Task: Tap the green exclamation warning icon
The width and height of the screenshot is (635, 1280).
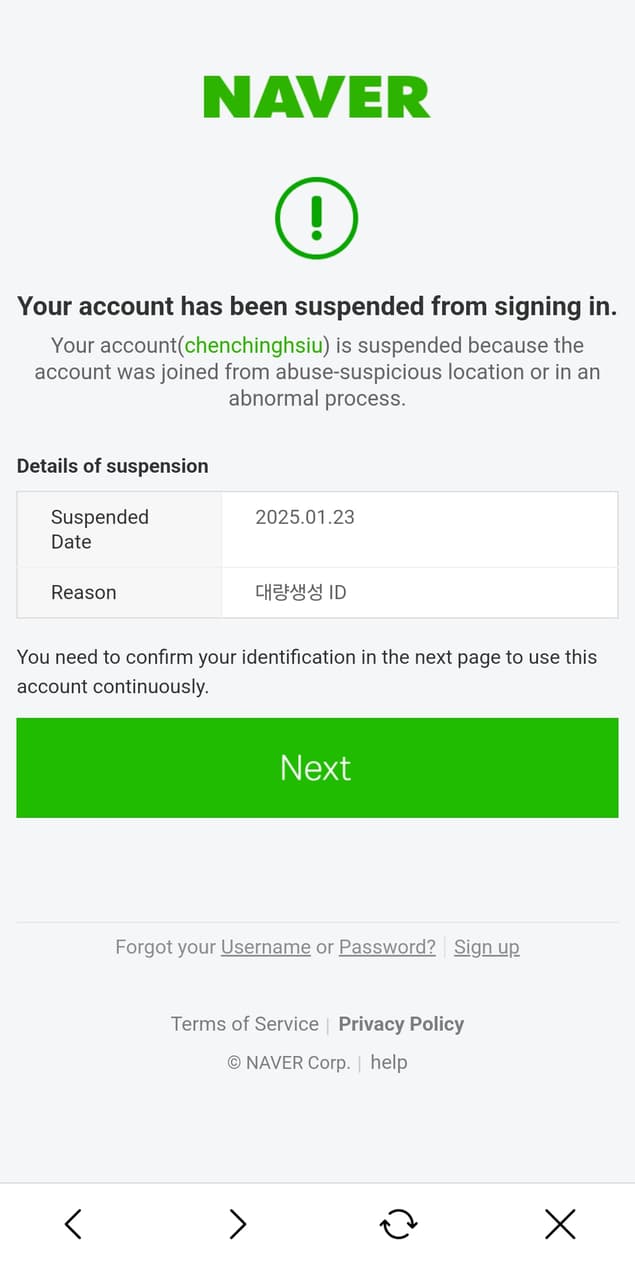Action: (317, 218)
